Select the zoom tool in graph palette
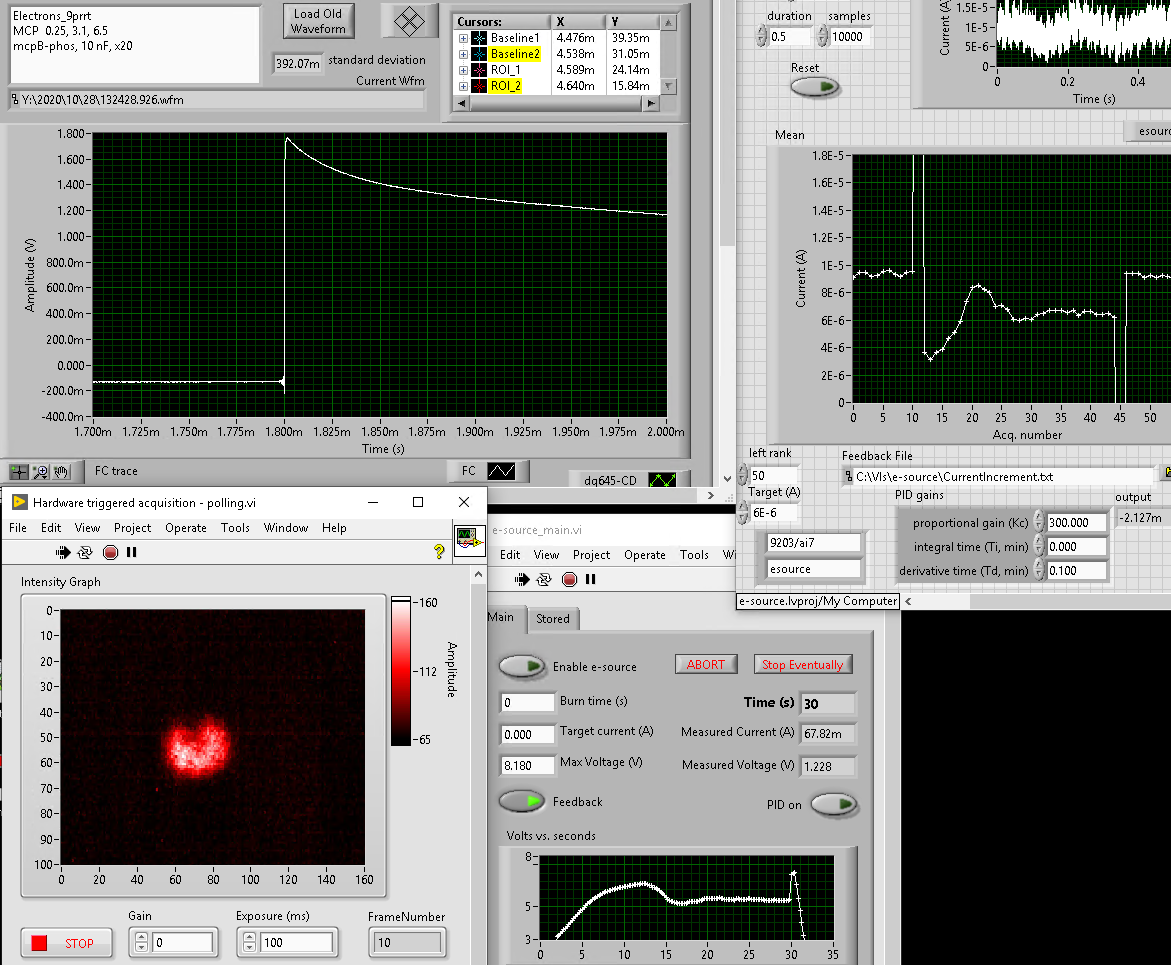Image resolution: width=1171 pixels, height=965 pixels. point(41,471)
